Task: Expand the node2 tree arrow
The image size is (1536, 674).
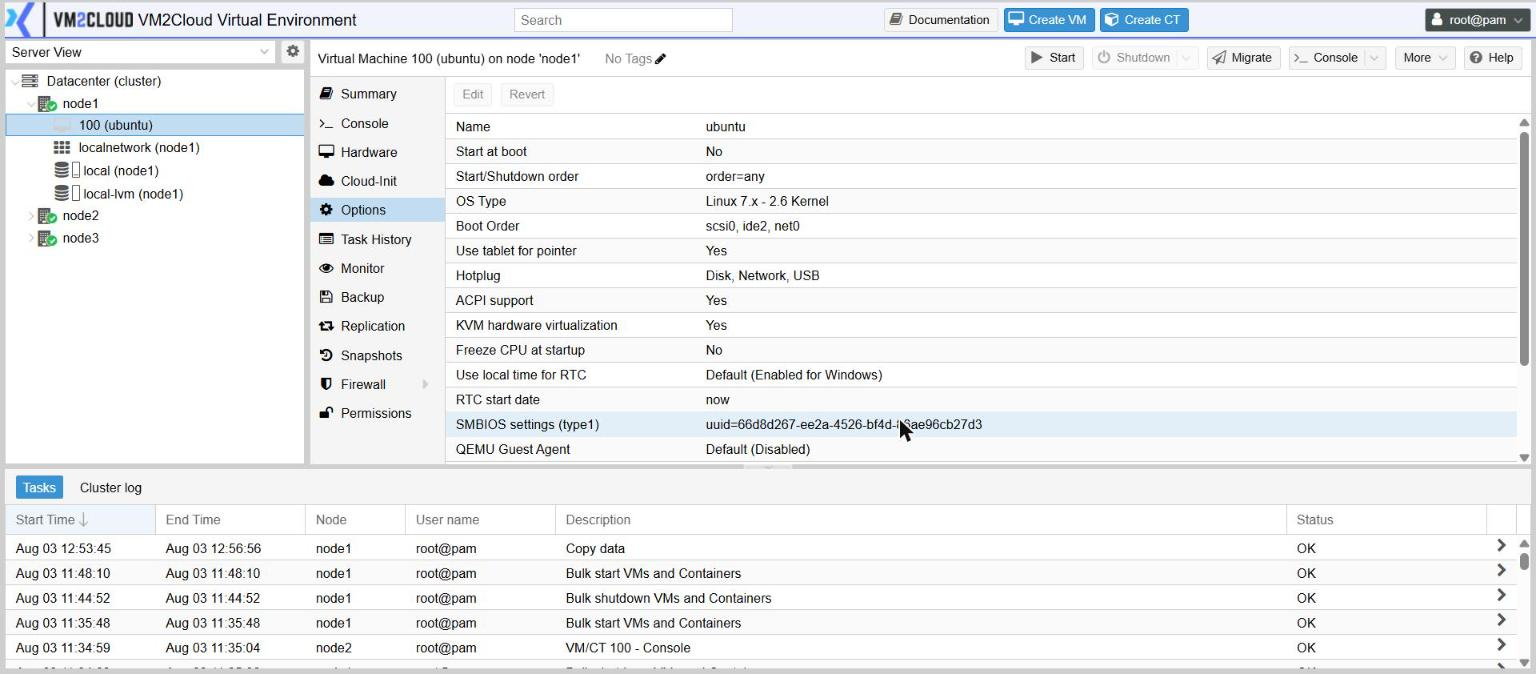Action: point(30,216)
